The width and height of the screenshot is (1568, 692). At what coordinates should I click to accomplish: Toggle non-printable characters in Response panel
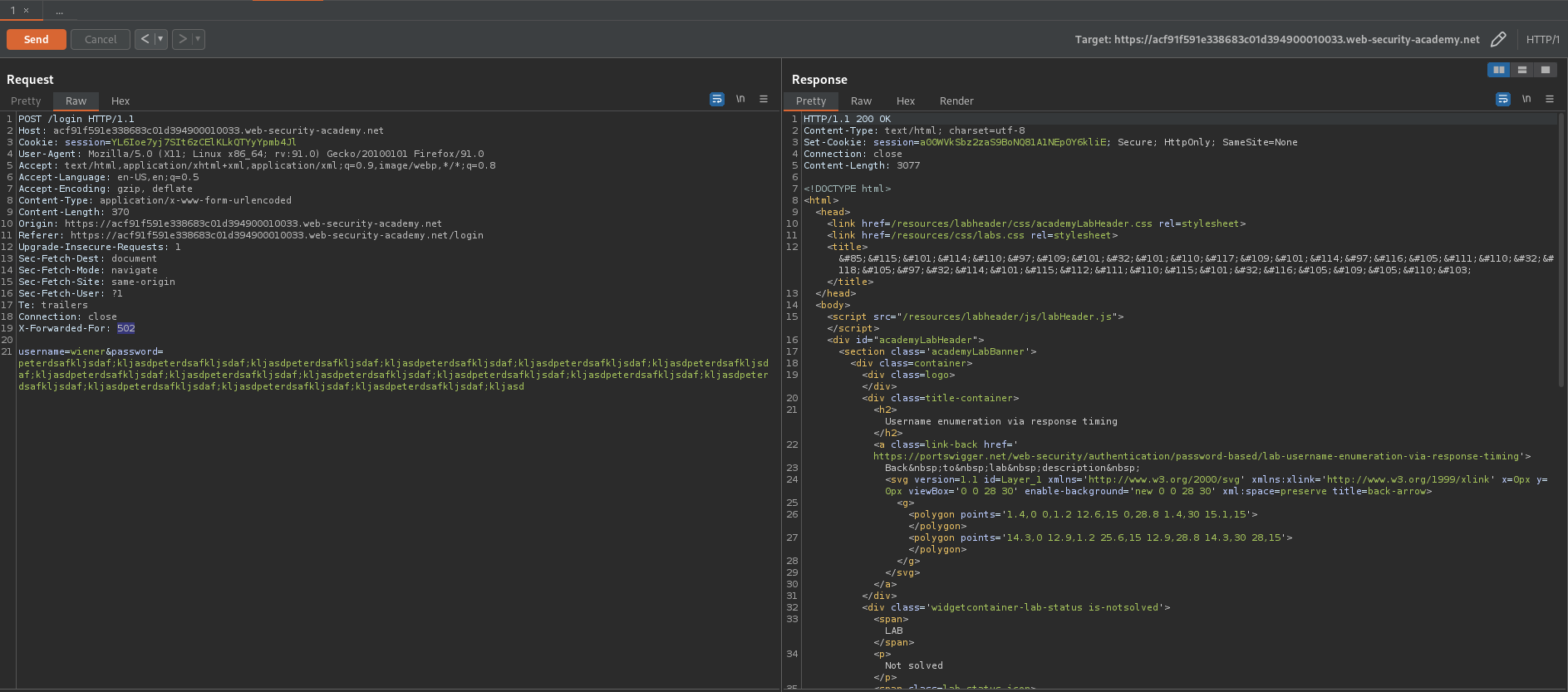1526,99
